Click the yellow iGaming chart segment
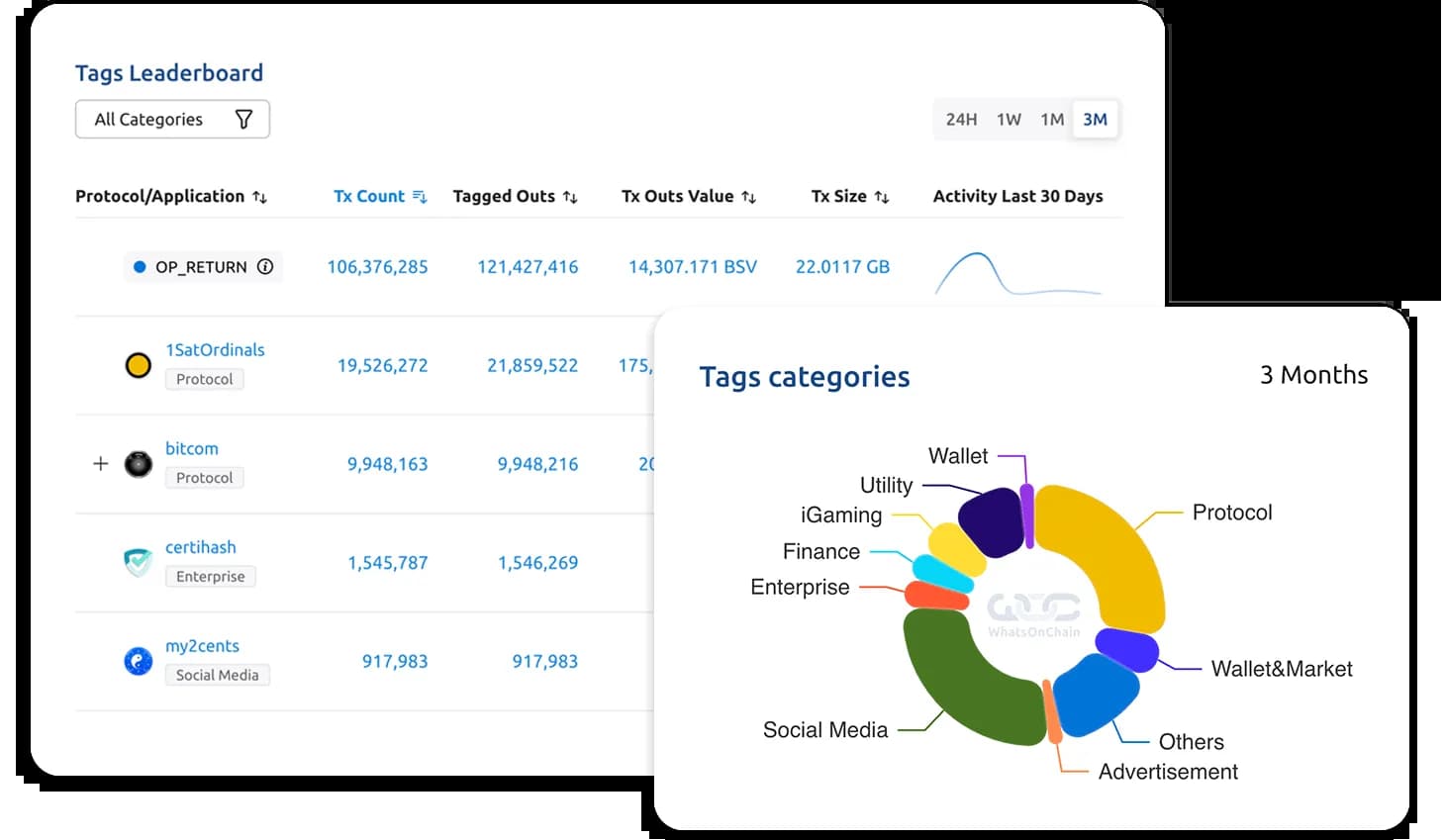Viewport: 1445px width, 840px height. click(956, 548)
